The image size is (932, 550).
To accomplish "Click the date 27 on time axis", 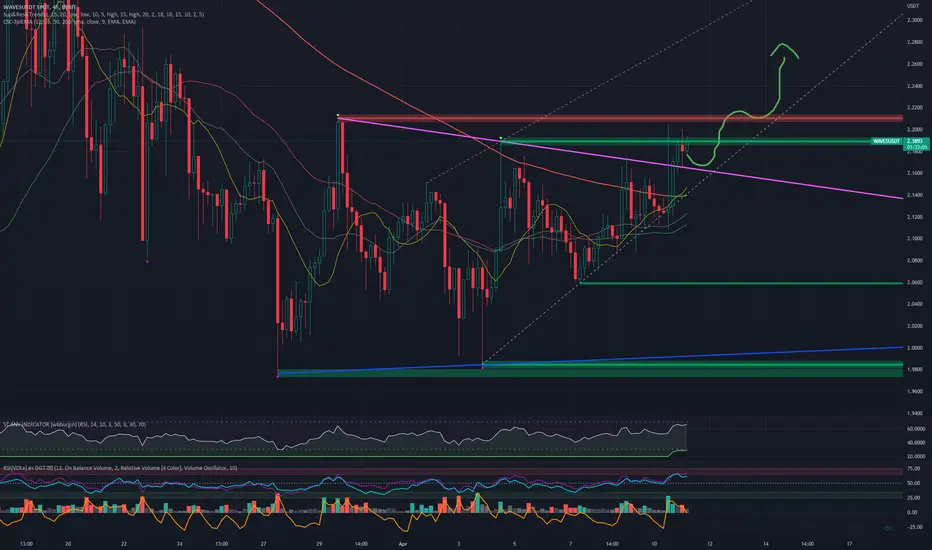I will (x=263, y=543).
